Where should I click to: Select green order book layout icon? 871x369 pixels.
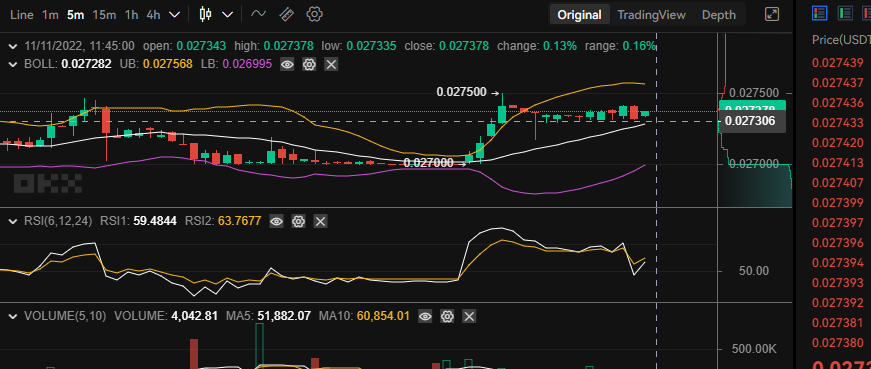[x=845, y=13]
